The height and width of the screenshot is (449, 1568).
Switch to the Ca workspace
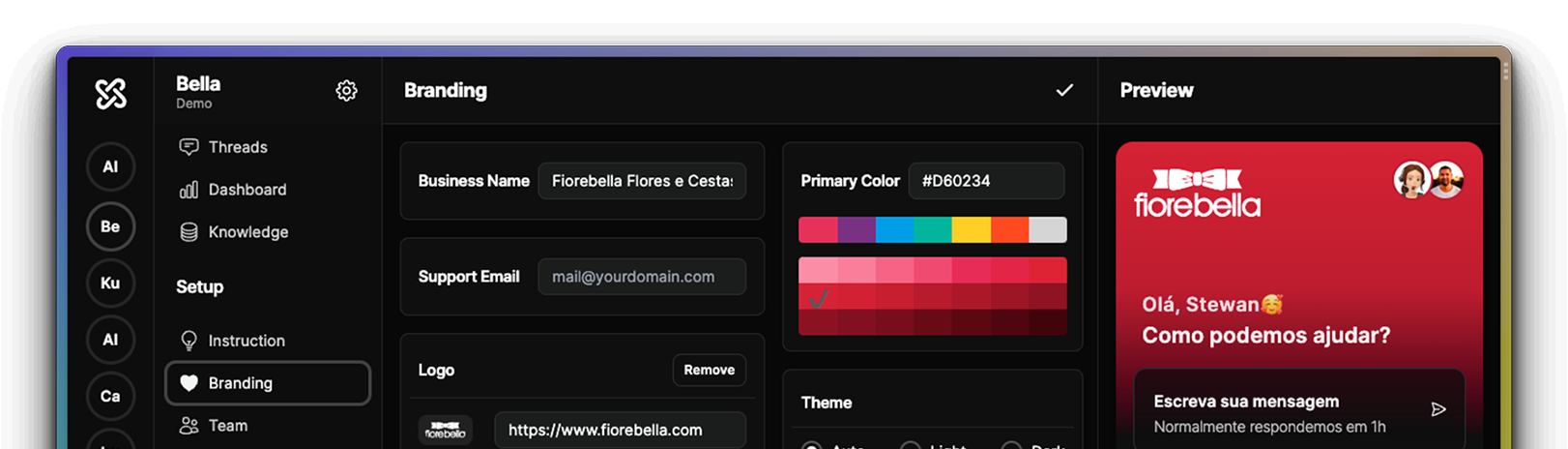pyautogui.click(x=110, y=396)
